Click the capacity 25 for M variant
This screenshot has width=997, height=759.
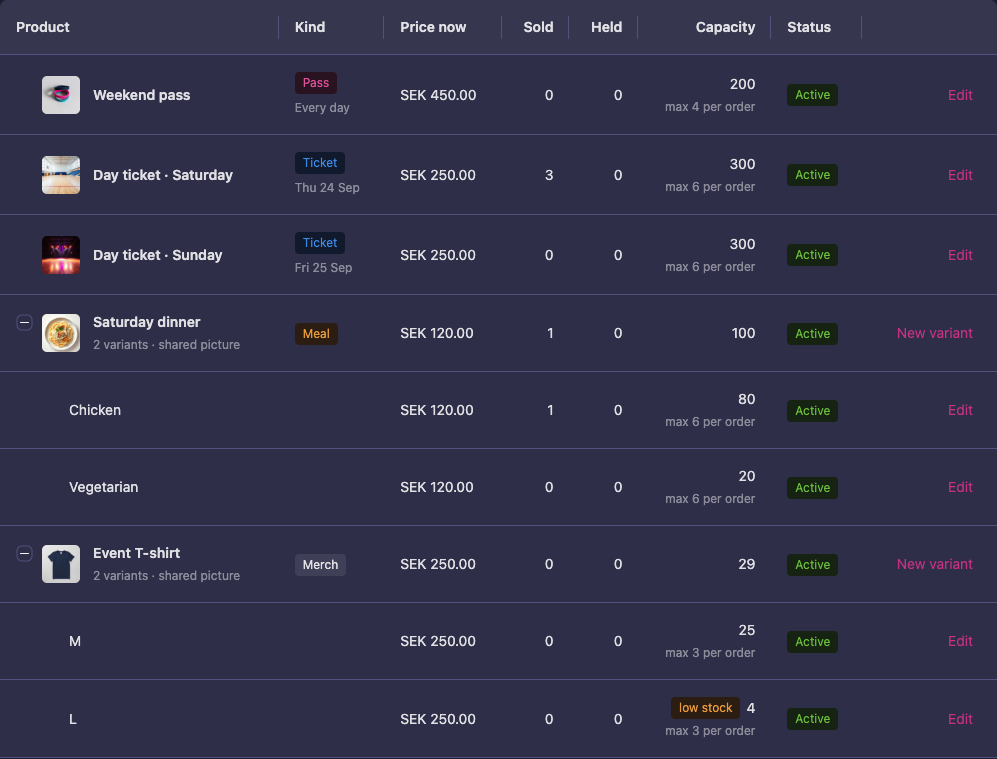tap(746, 630)
